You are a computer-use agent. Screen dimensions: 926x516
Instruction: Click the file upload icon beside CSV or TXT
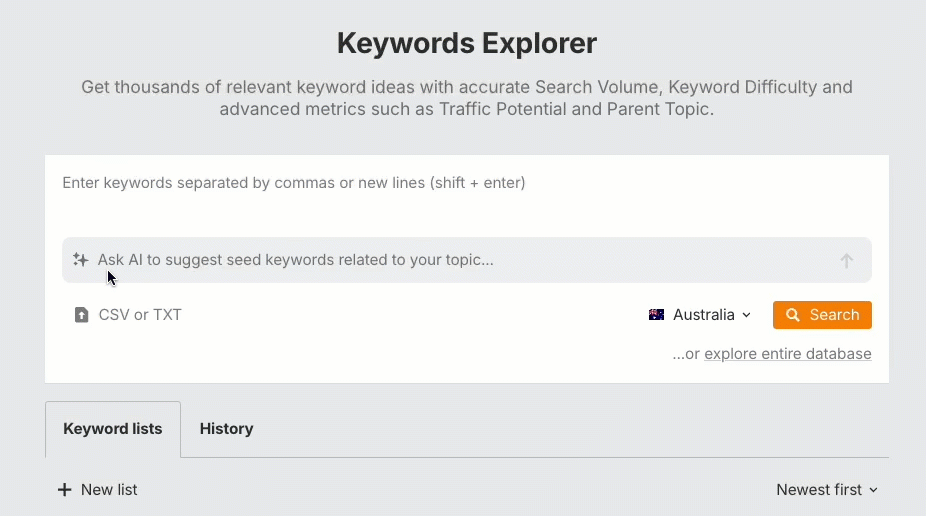pos(82,315)
